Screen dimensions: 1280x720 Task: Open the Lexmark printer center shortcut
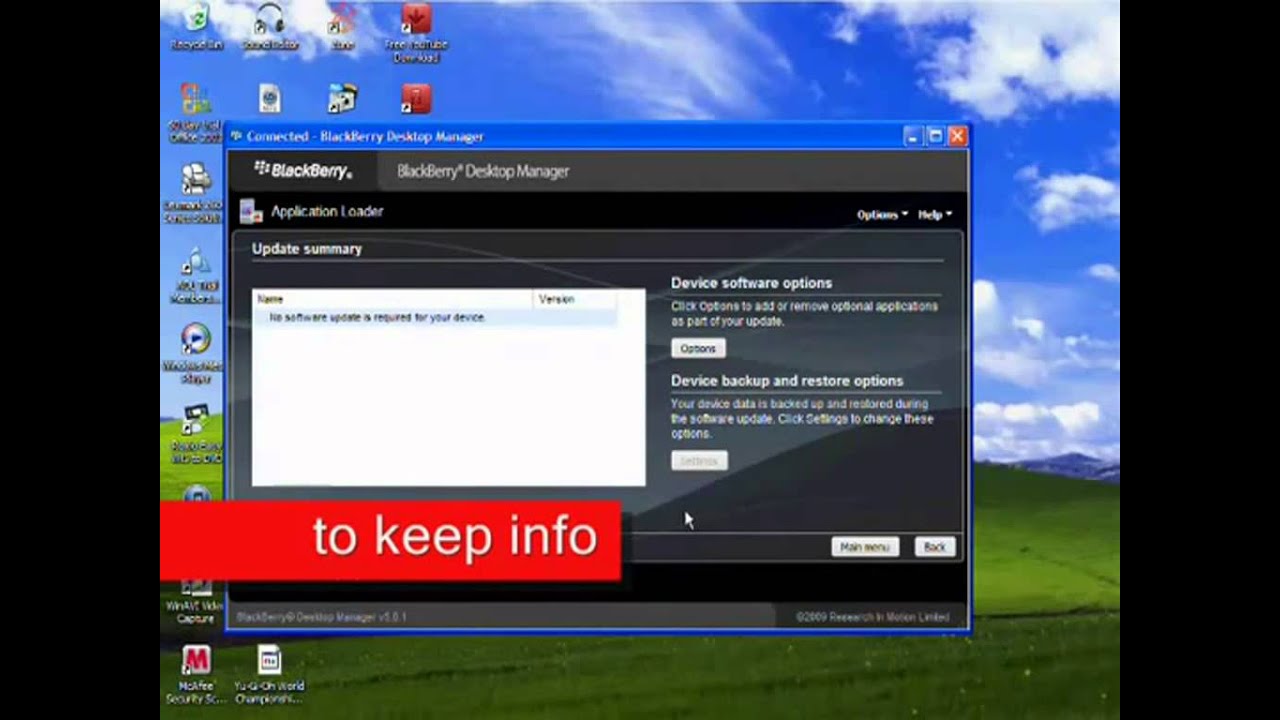[196, 193]
